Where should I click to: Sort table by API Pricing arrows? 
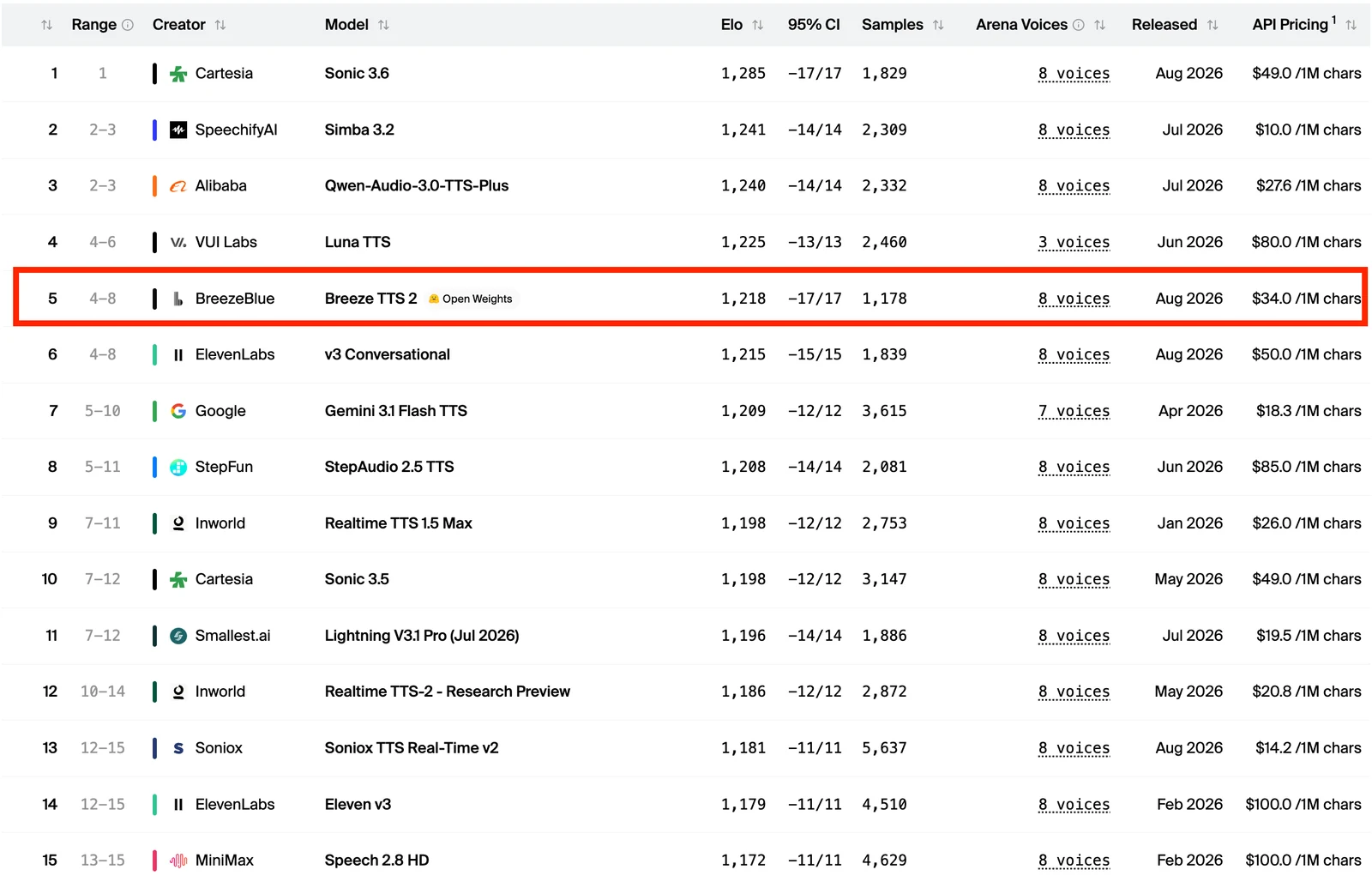(x=1351, y=25)
